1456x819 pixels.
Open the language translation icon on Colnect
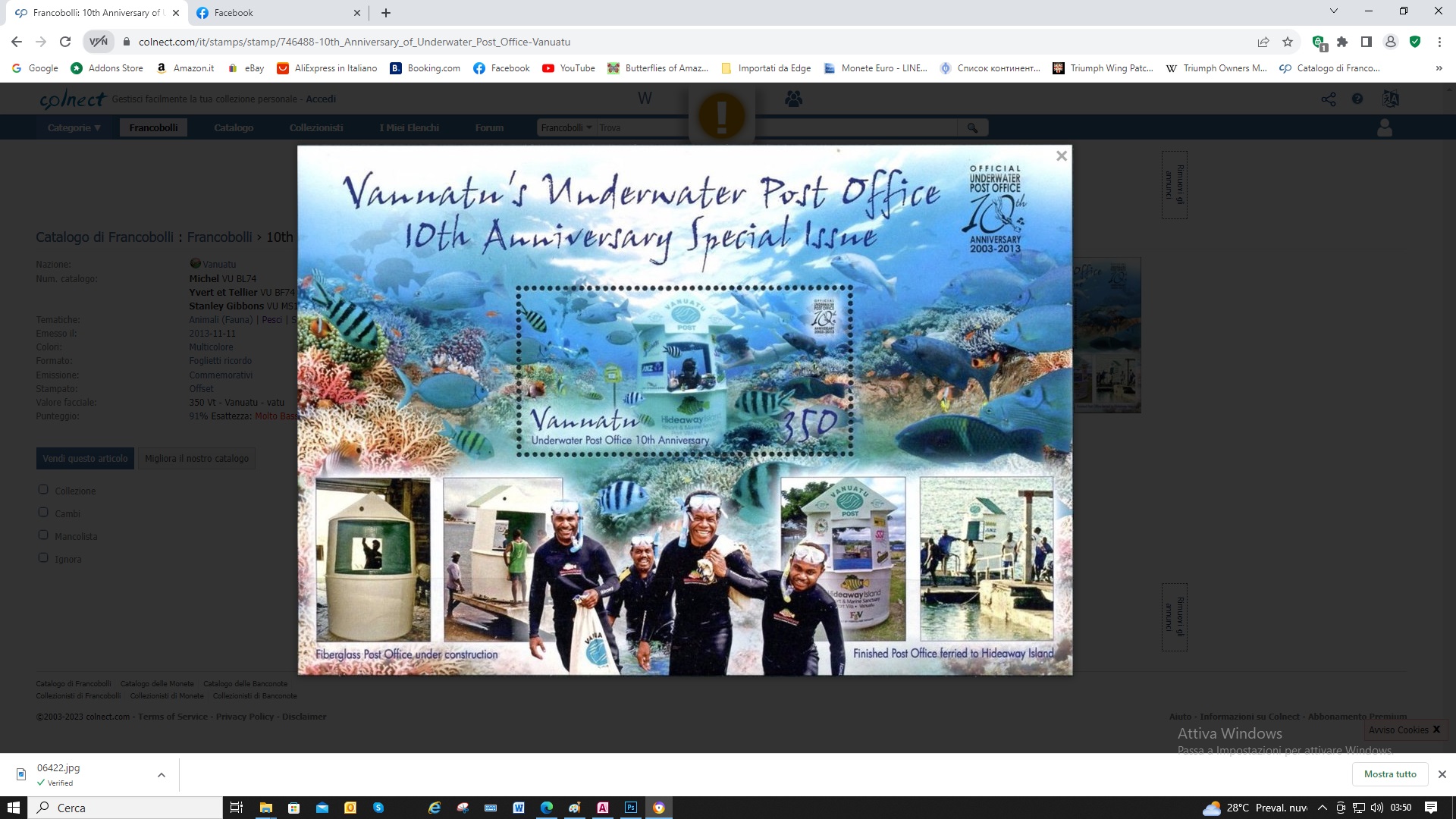point(1391,99)
